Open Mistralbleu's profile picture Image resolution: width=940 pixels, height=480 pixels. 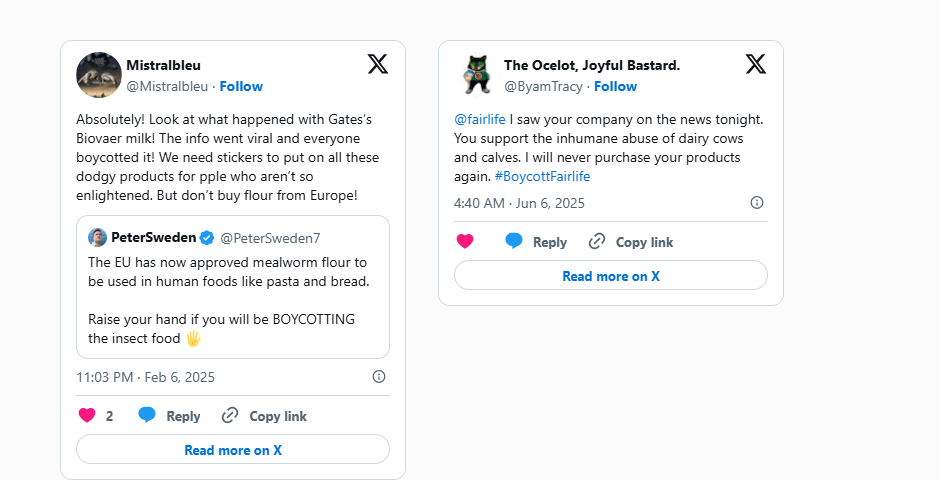point(99,75)
